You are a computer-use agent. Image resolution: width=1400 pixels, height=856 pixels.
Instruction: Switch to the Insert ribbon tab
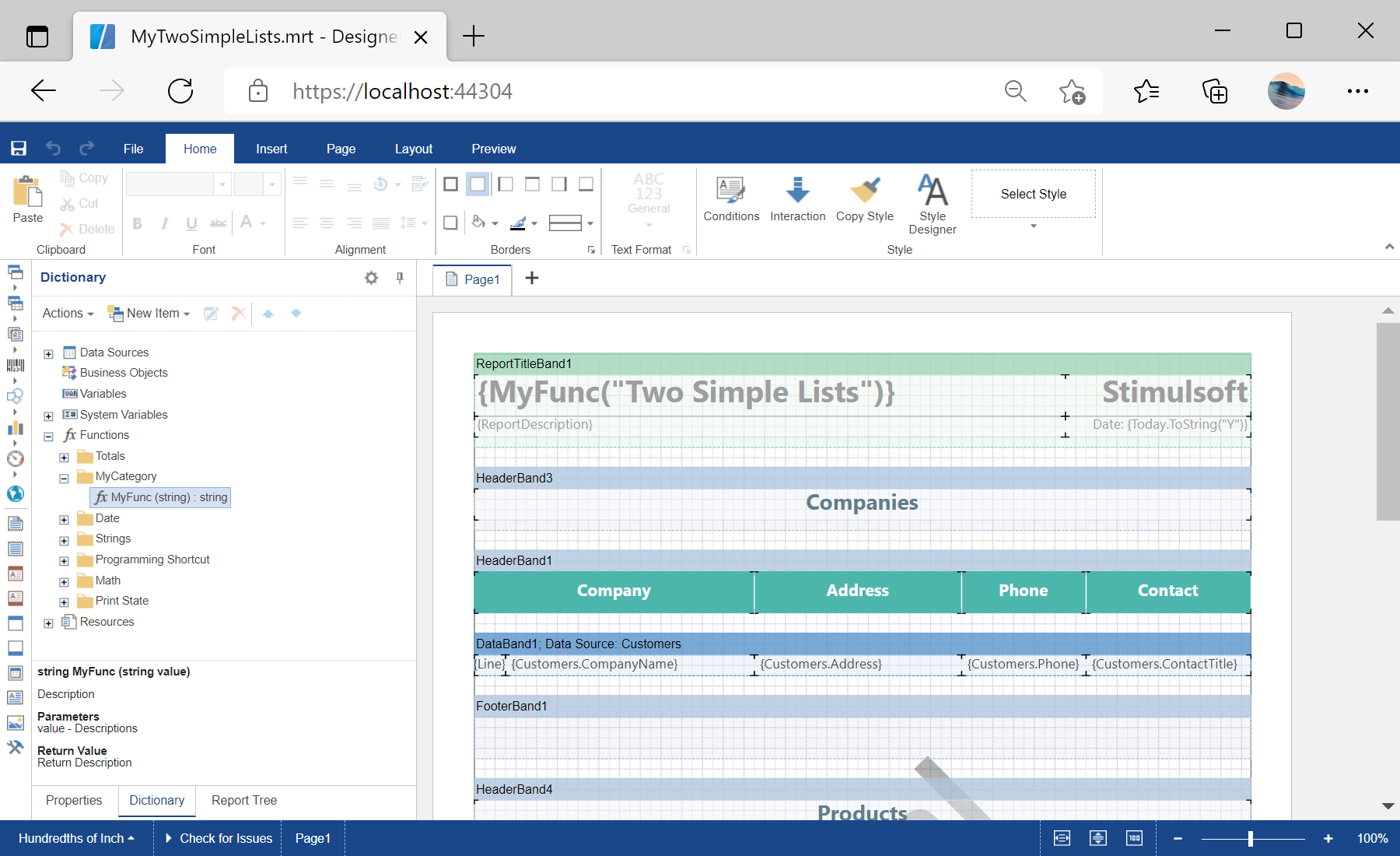coord(271,149)
